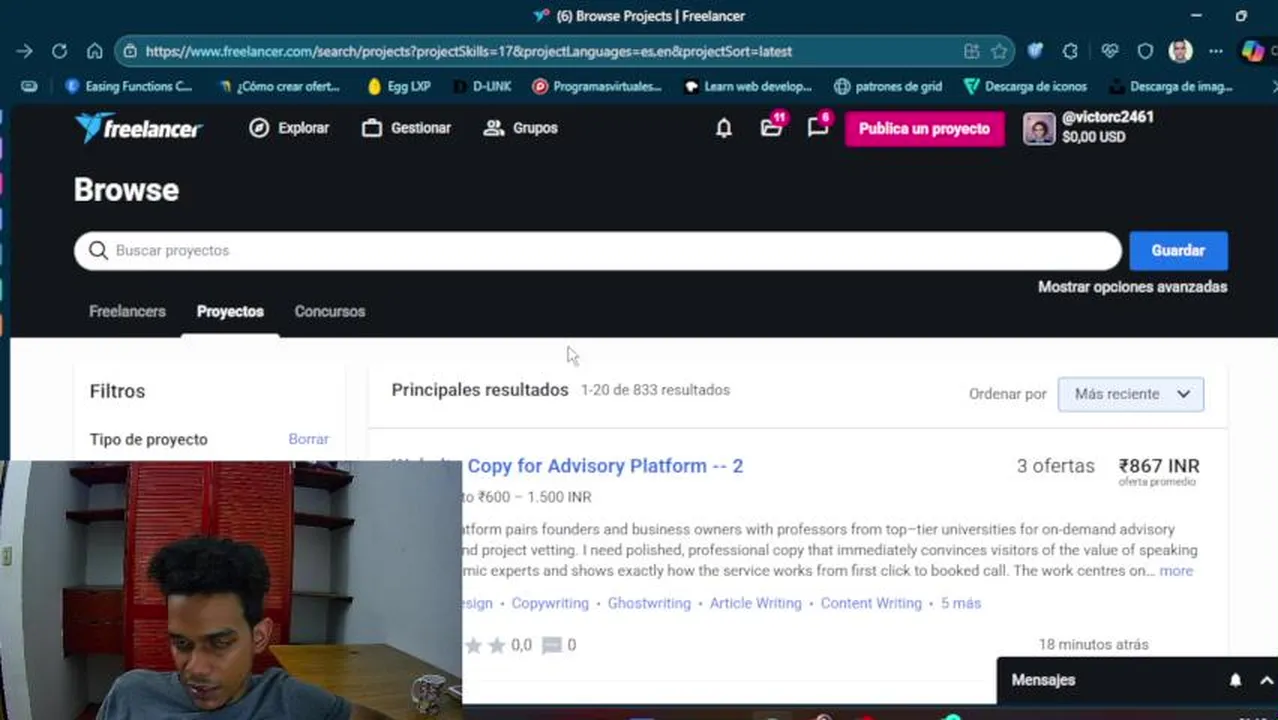Open 'Easing Functions C...' bookmark
Viewport: 1278px width, 720px height.
128,86
